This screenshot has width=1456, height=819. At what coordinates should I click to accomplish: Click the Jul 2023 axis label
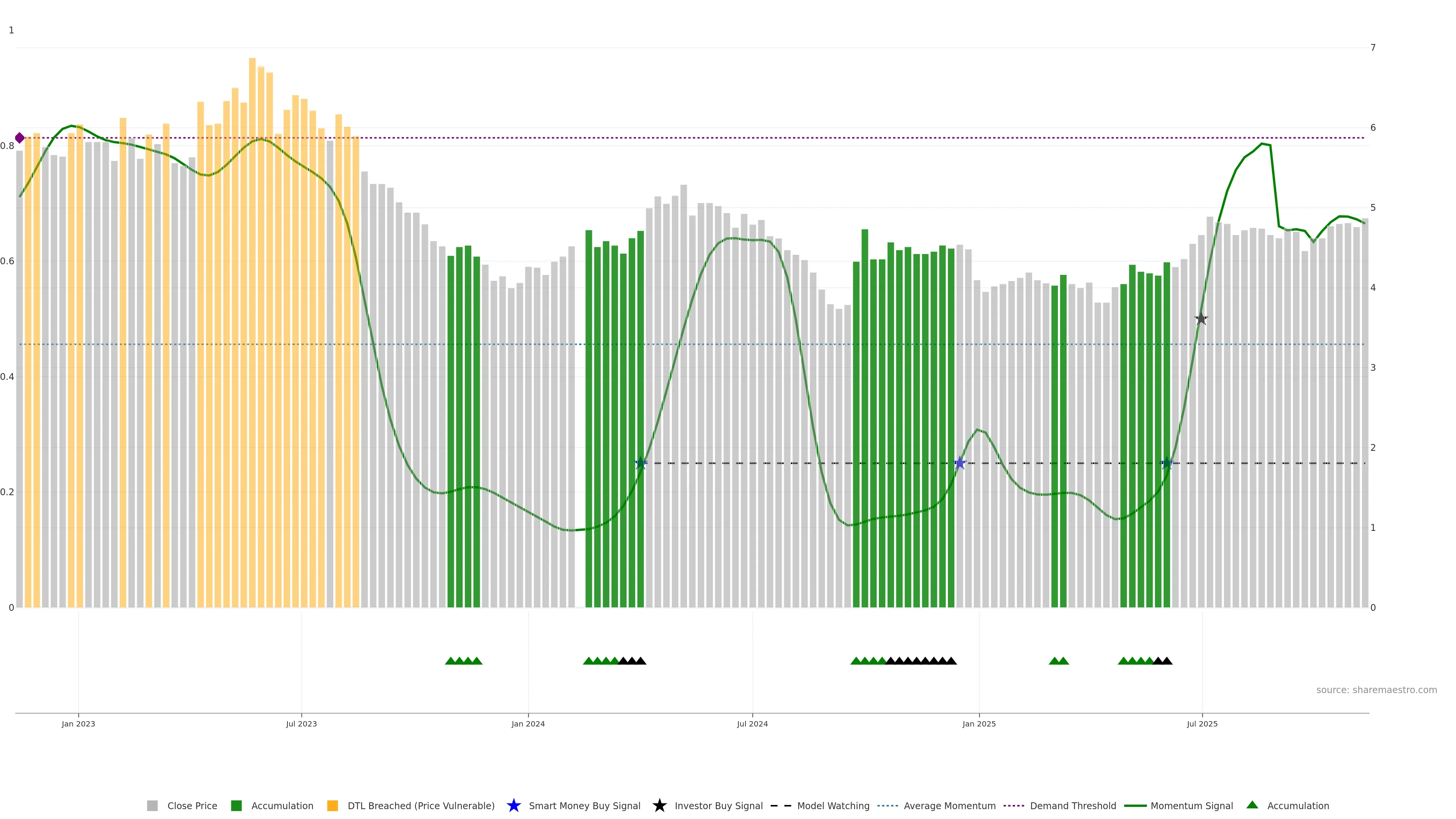301,723
